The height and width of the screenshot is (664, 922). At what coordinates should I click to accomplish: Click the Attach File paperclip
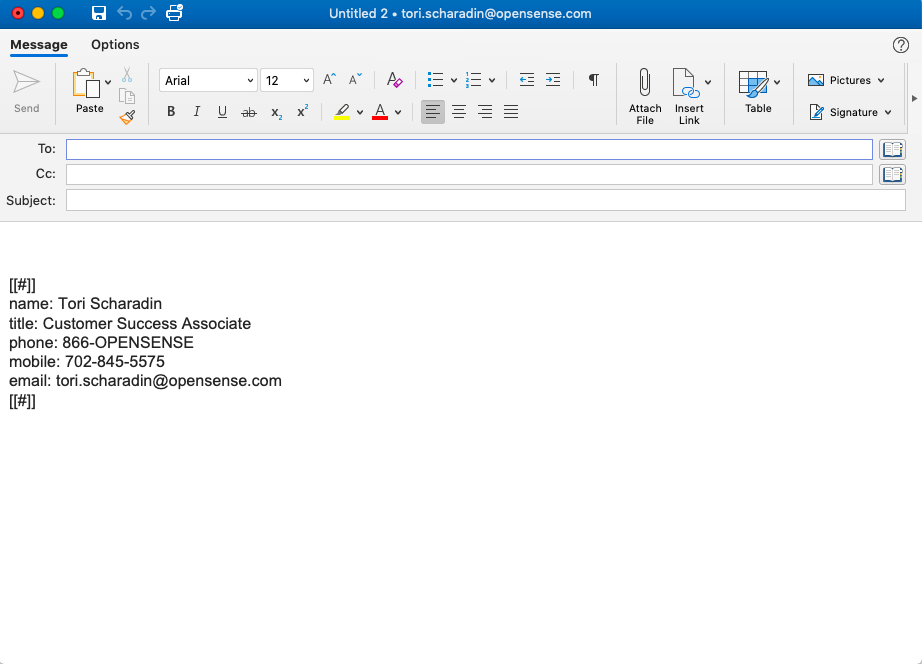(644, 82)
